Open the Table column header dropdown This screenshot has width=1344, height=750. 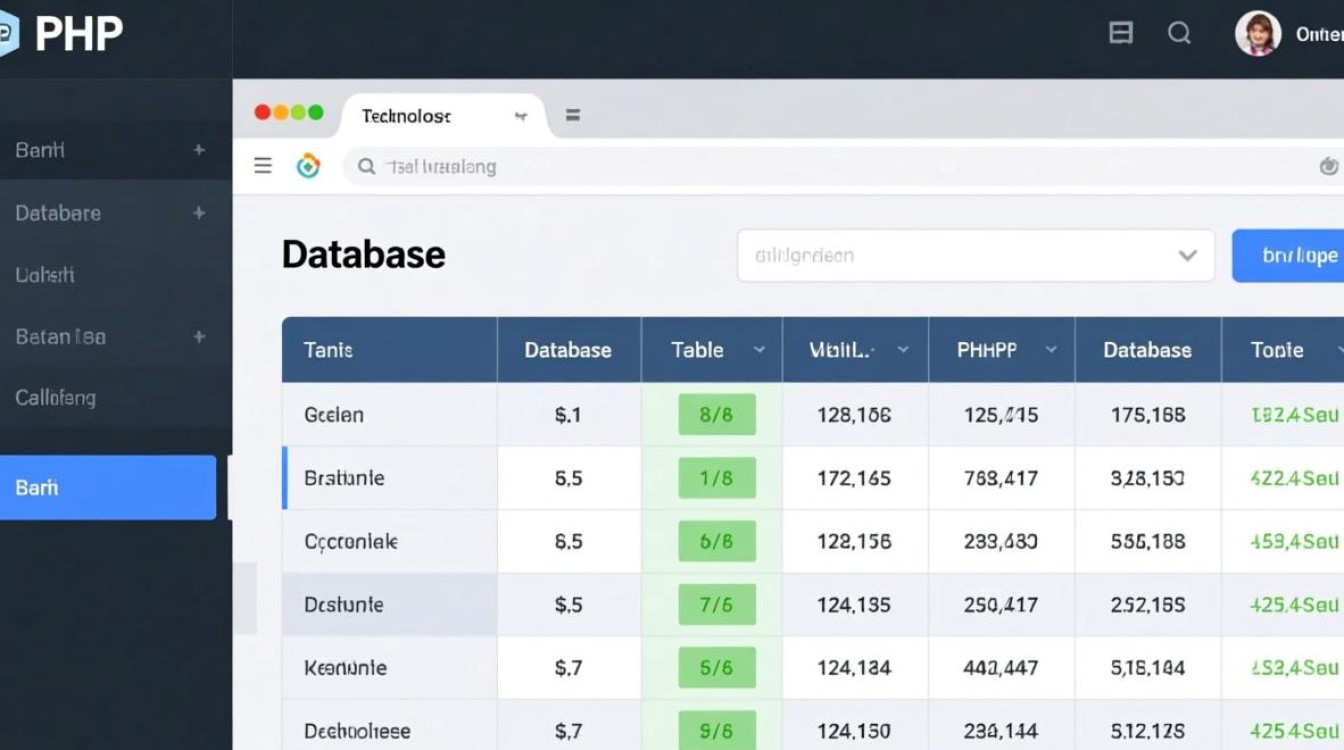click(x=759, y=350)
